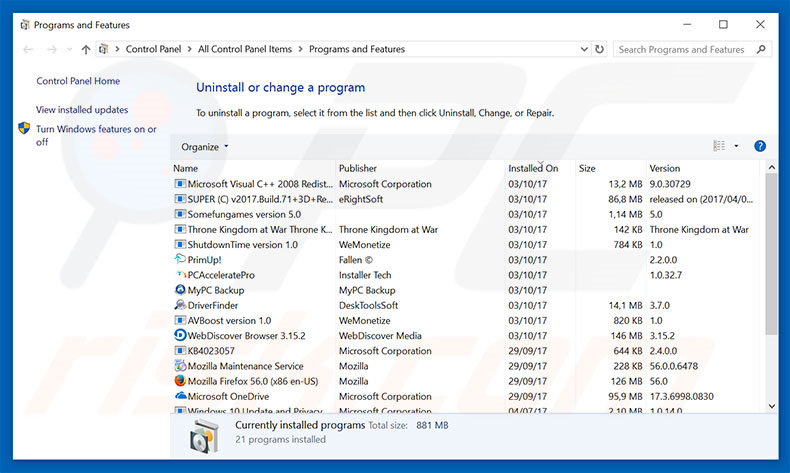This screenshot has height=473, width=790.
Task: Sort by the Publisher column header
Action: (x=357, y=168)
